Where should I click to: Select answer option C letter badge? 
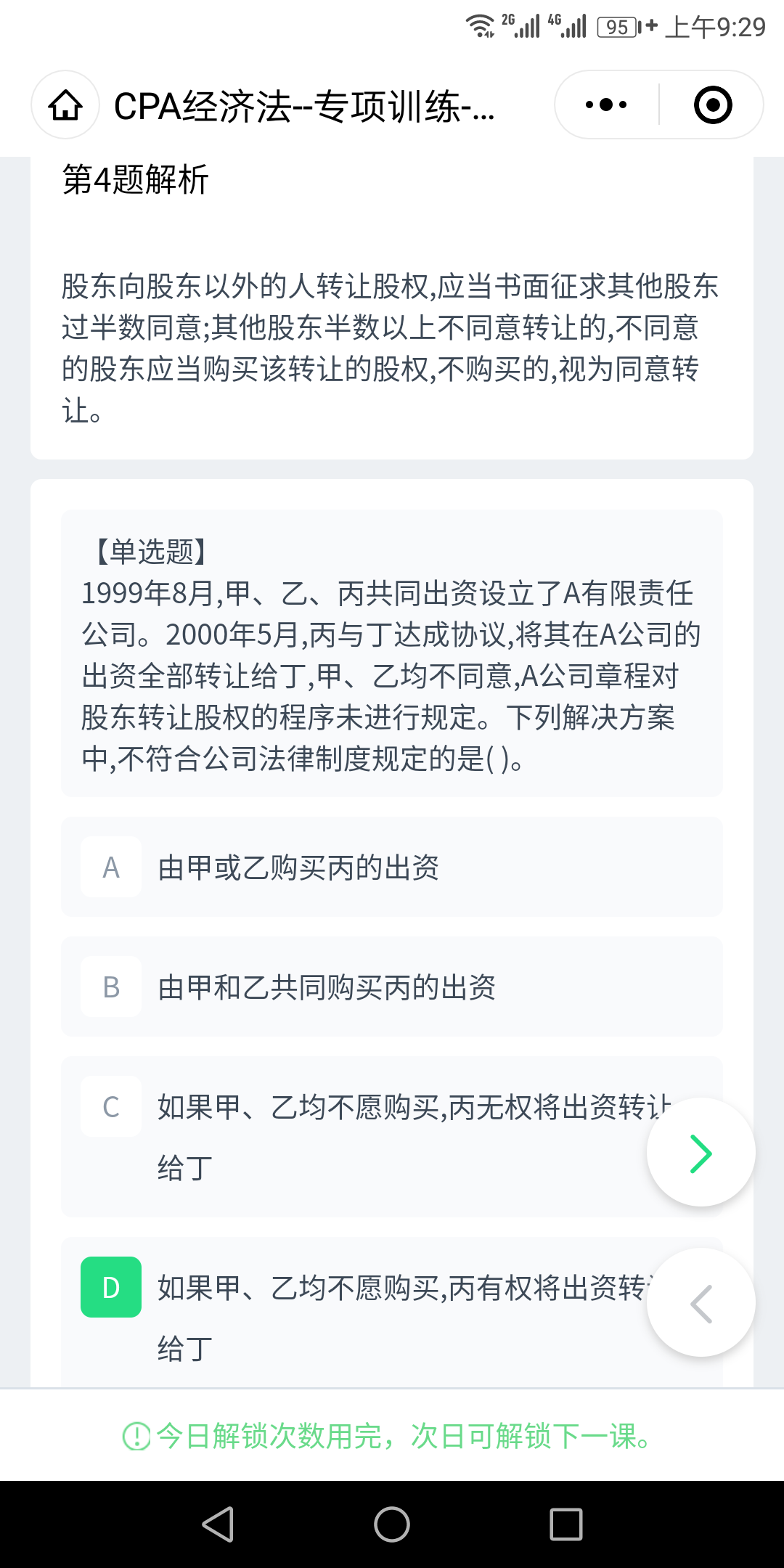coord(111,1107)
